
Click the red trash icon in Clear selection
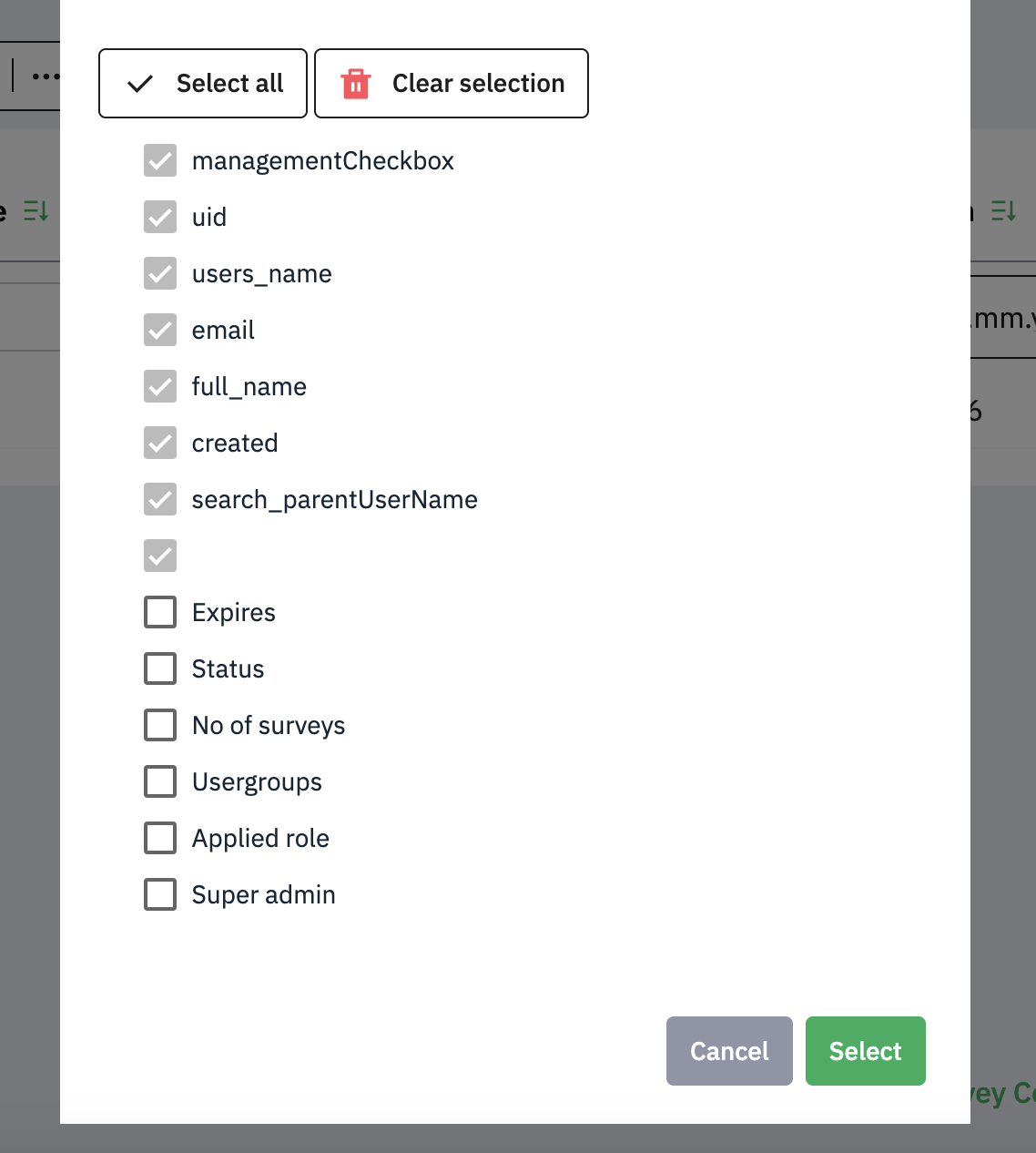pyautogui.click(x=355, y=84)
